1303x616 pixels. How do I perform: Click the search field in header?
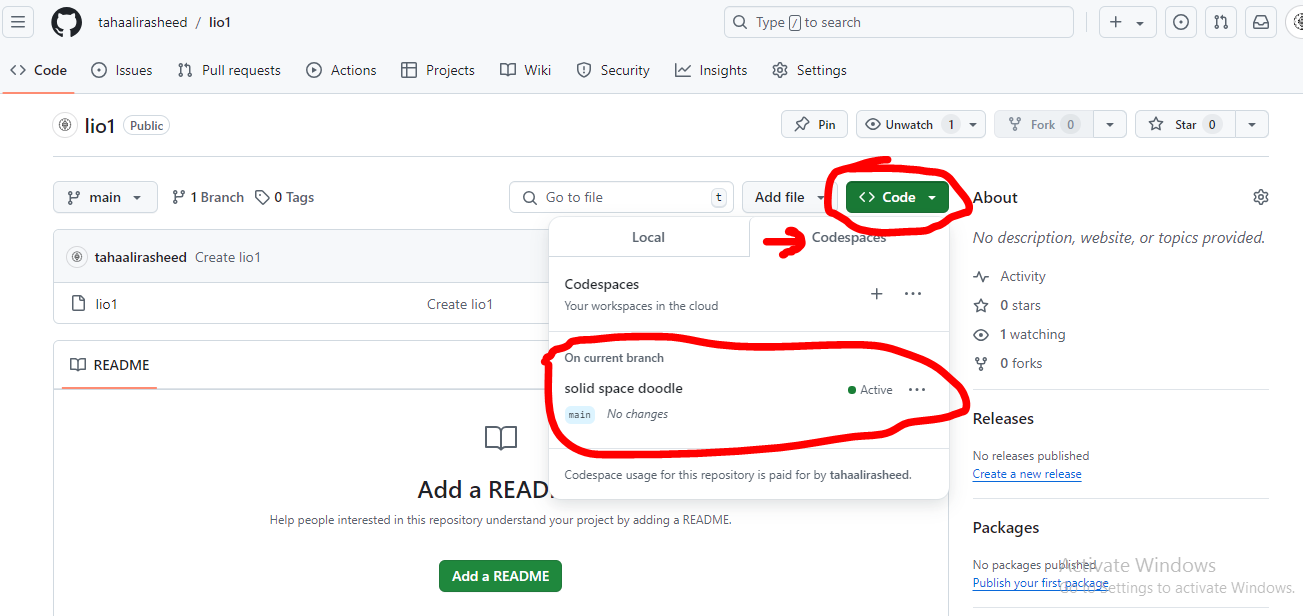click(898, 22)
